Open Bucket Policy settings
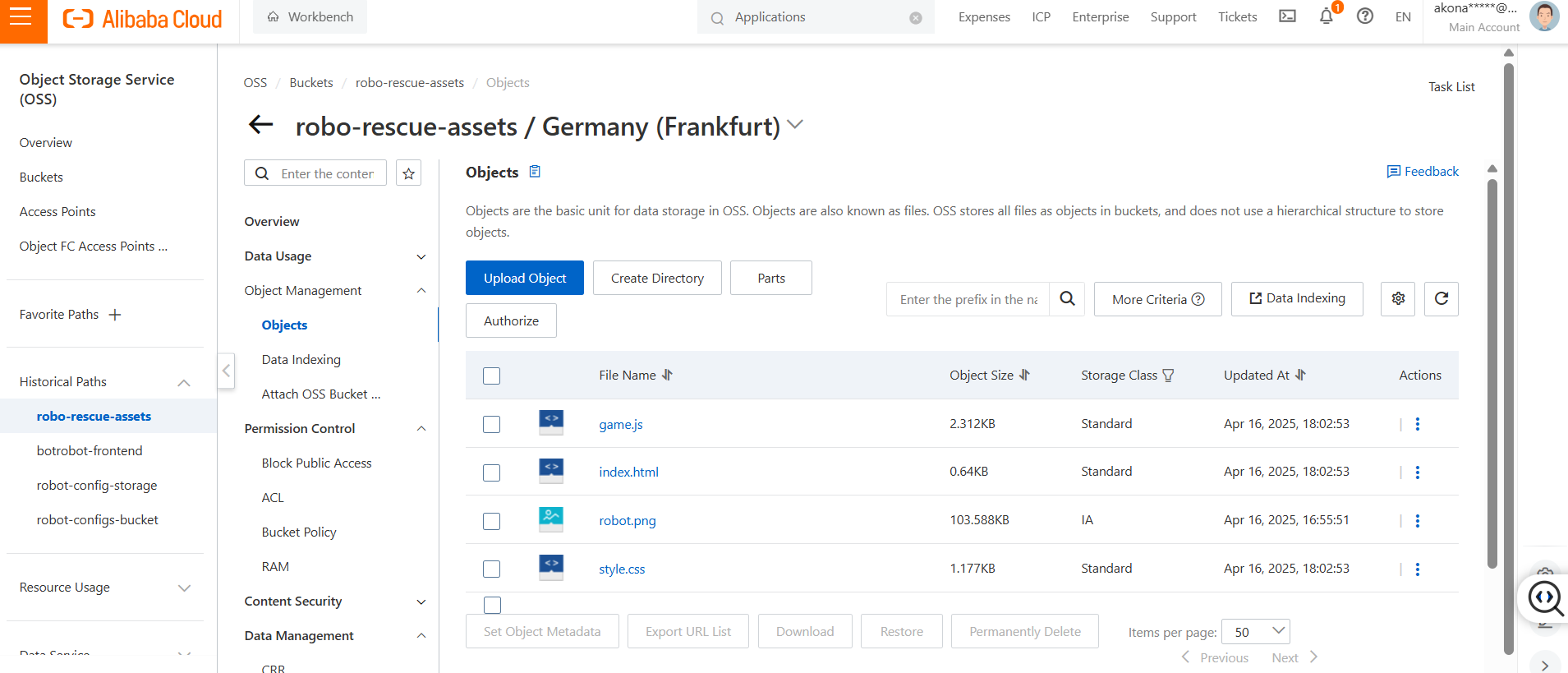 [x=299, y=532]
